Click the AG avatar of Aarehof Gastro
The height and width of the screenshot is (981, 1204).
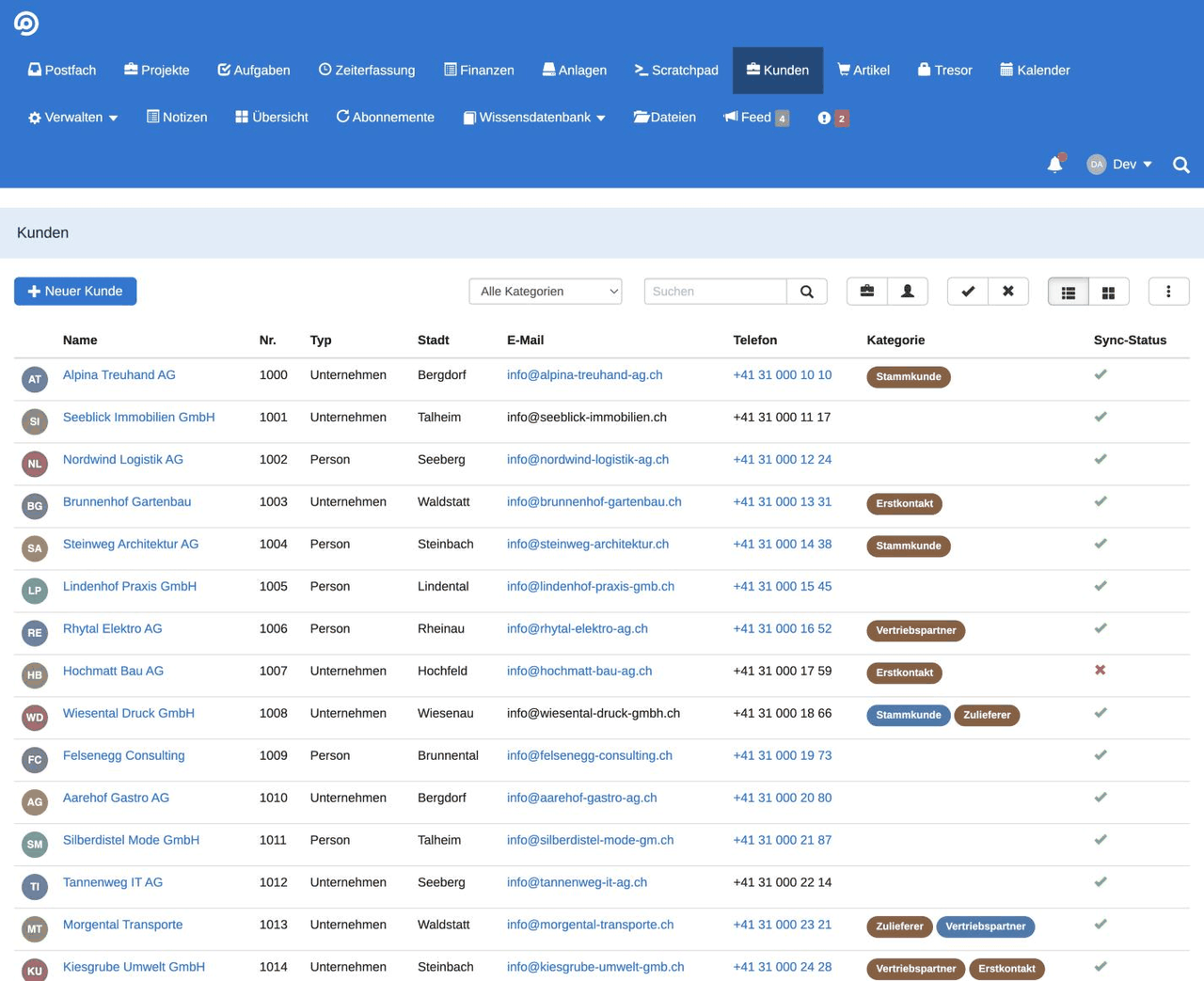tap(35, 802)
